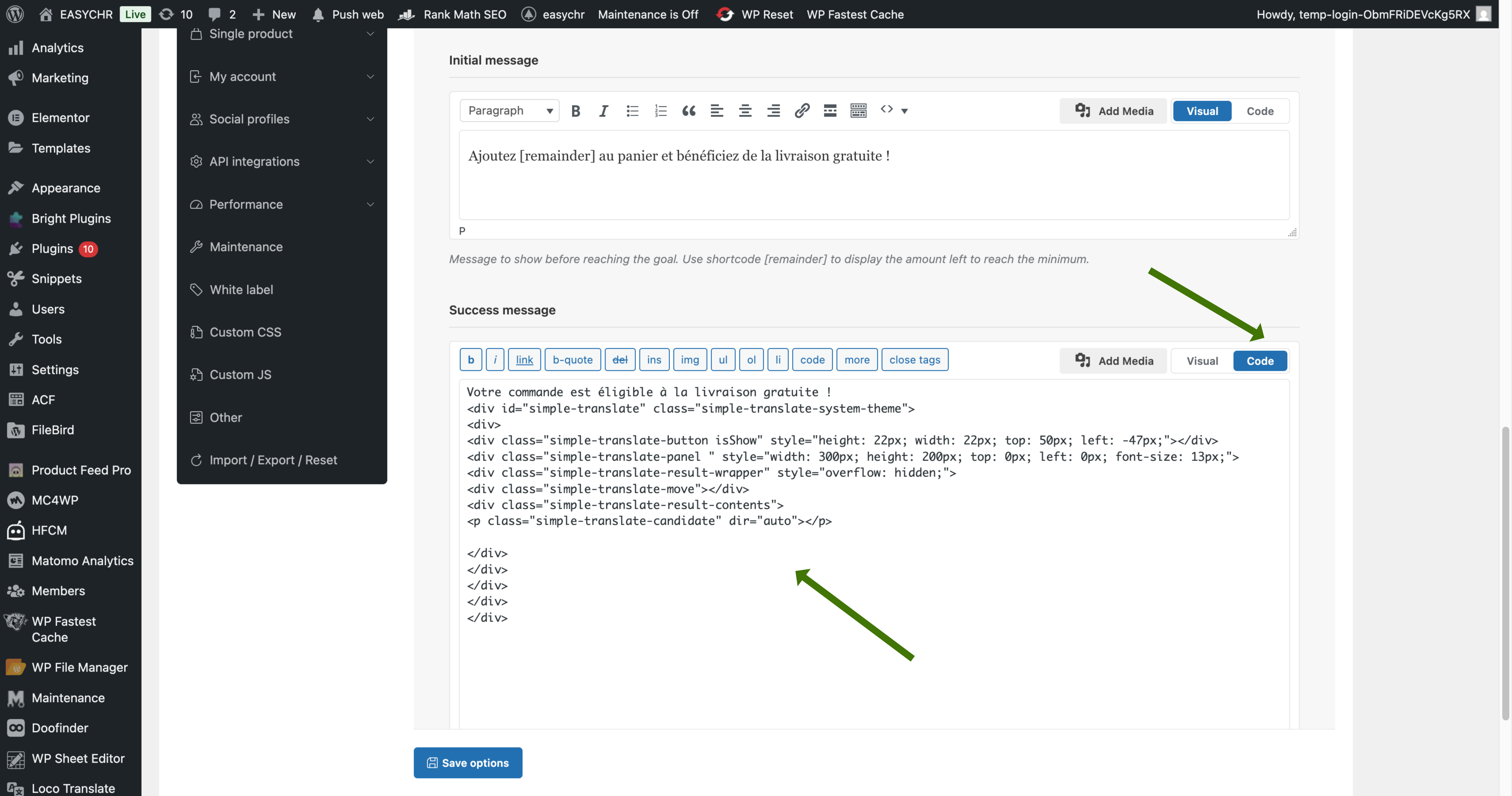Open the Custom JS settings tab

(x=282, y=375)
